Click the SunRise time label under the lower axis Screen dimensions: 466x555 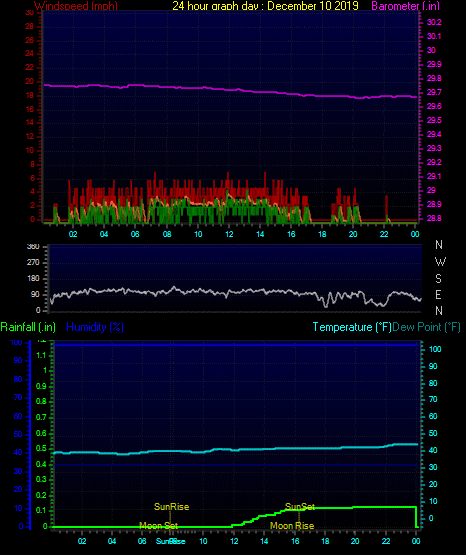point(171,541)
